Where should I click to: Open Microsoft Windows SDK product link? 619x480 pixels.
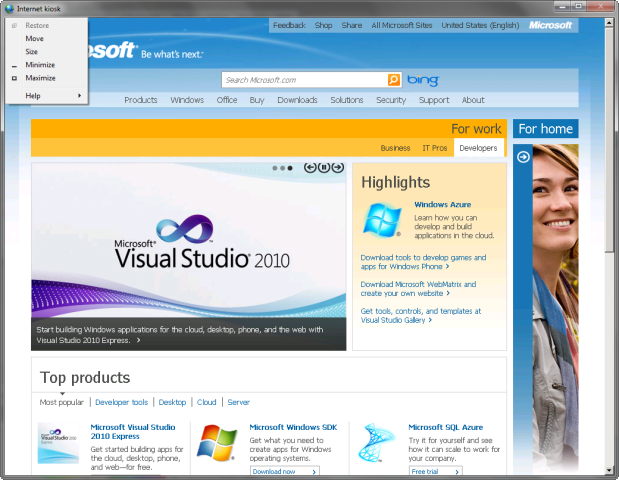pyautogui.click(x=293, y=427)
